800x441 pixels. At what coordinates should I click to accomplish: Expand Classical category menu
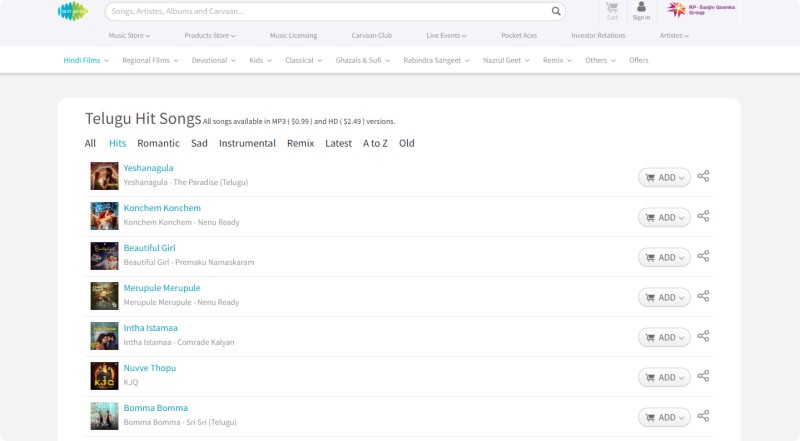click(x=304, y=60)
